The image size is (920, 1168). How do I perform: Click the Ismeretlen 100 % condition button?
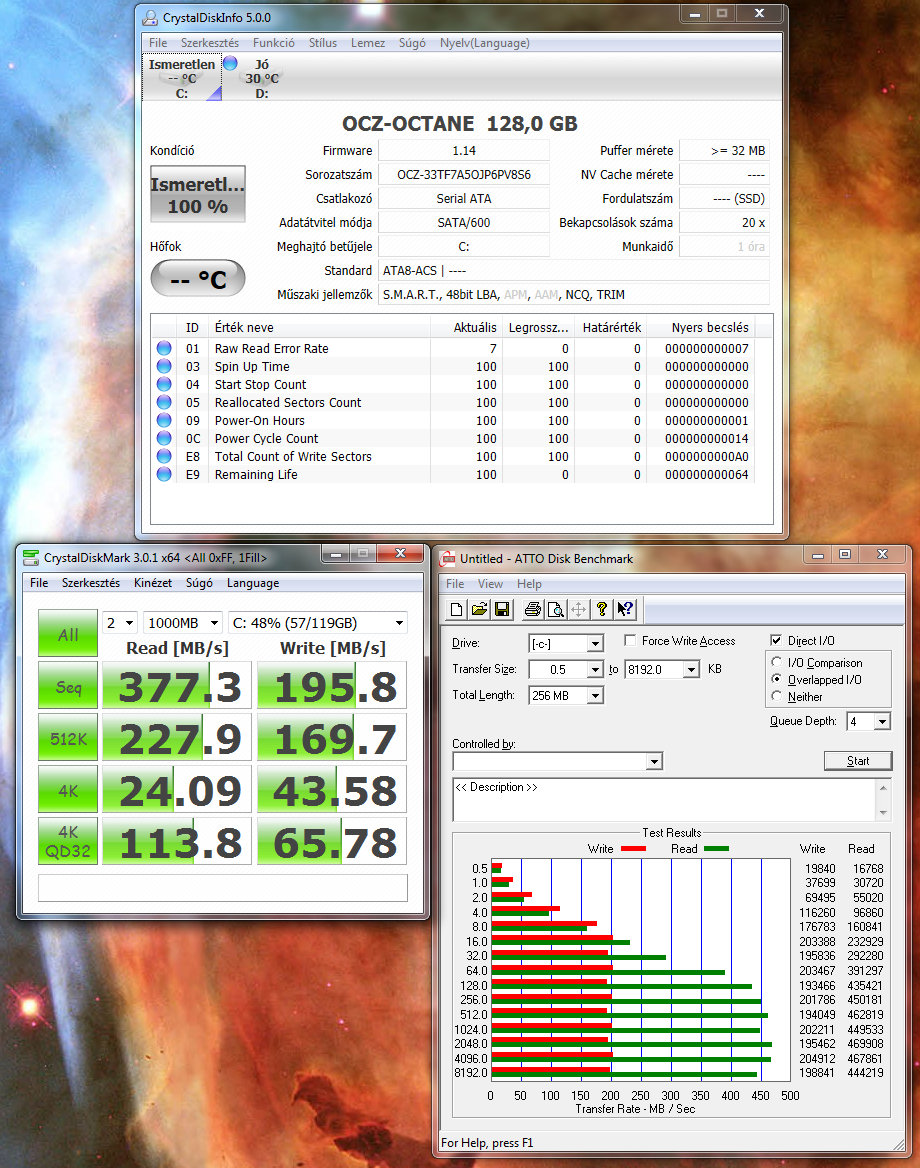click(x=197, y=194)
